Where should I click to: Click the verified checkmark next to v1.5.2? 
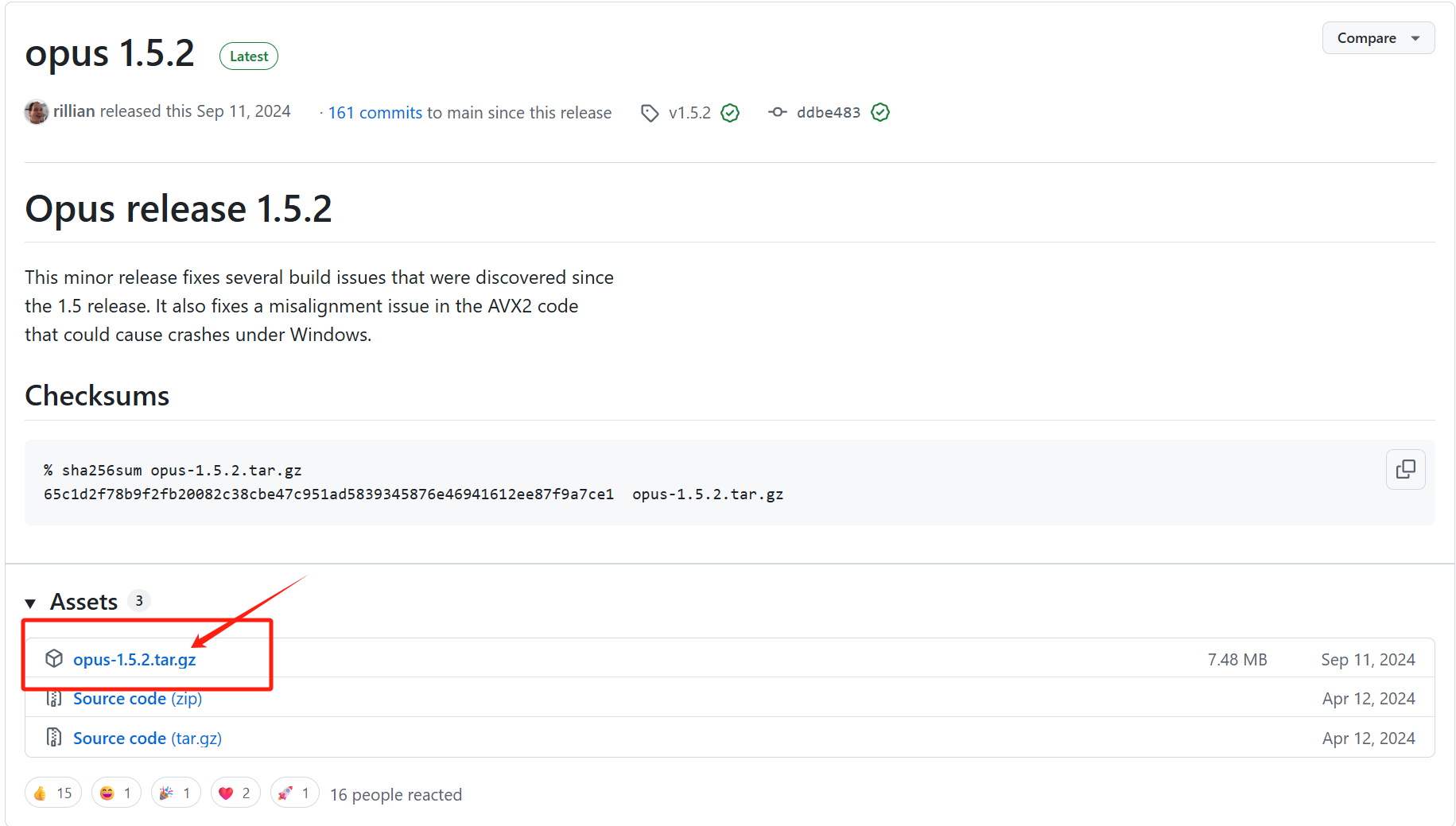pyautogui.click(x=730, y=113)
